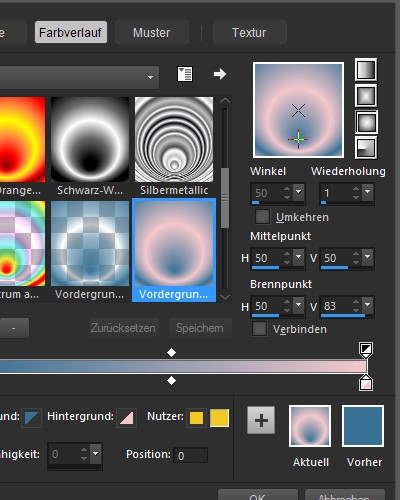
Task: Click the Hintergrund pink triangle icon
Action: click(126, 417)
